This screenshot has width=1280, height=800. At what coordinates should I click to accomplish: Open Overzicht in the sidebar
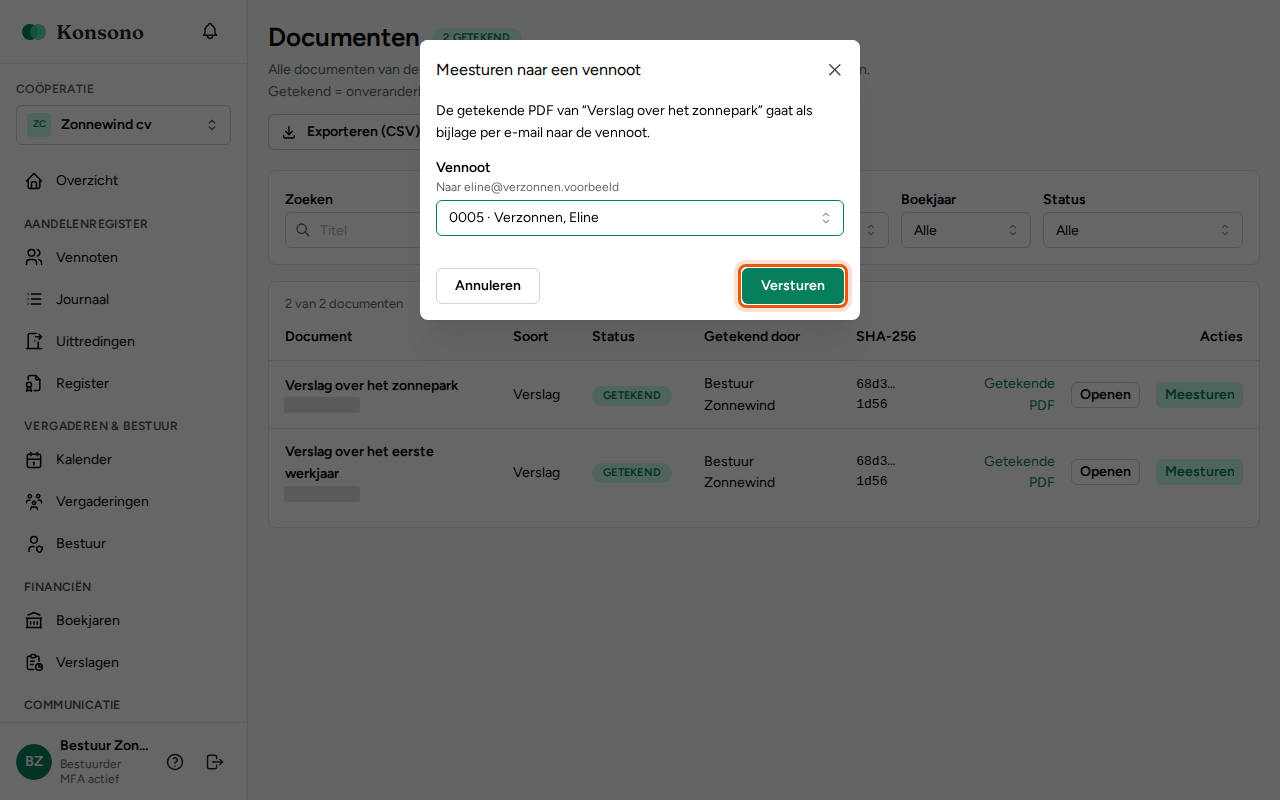123,181
